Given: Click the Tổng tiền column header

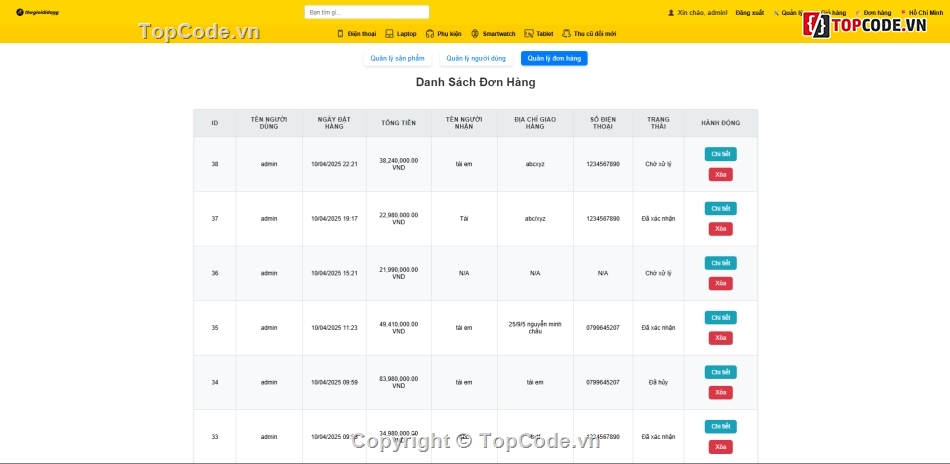Looking at the screenshot, I should click(x=399, y=123).
